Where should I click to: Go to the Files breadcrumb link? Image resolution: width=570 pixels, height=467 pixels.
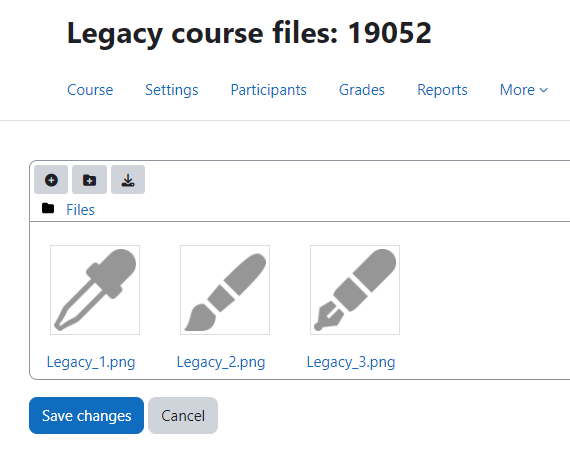pos(80,210)
